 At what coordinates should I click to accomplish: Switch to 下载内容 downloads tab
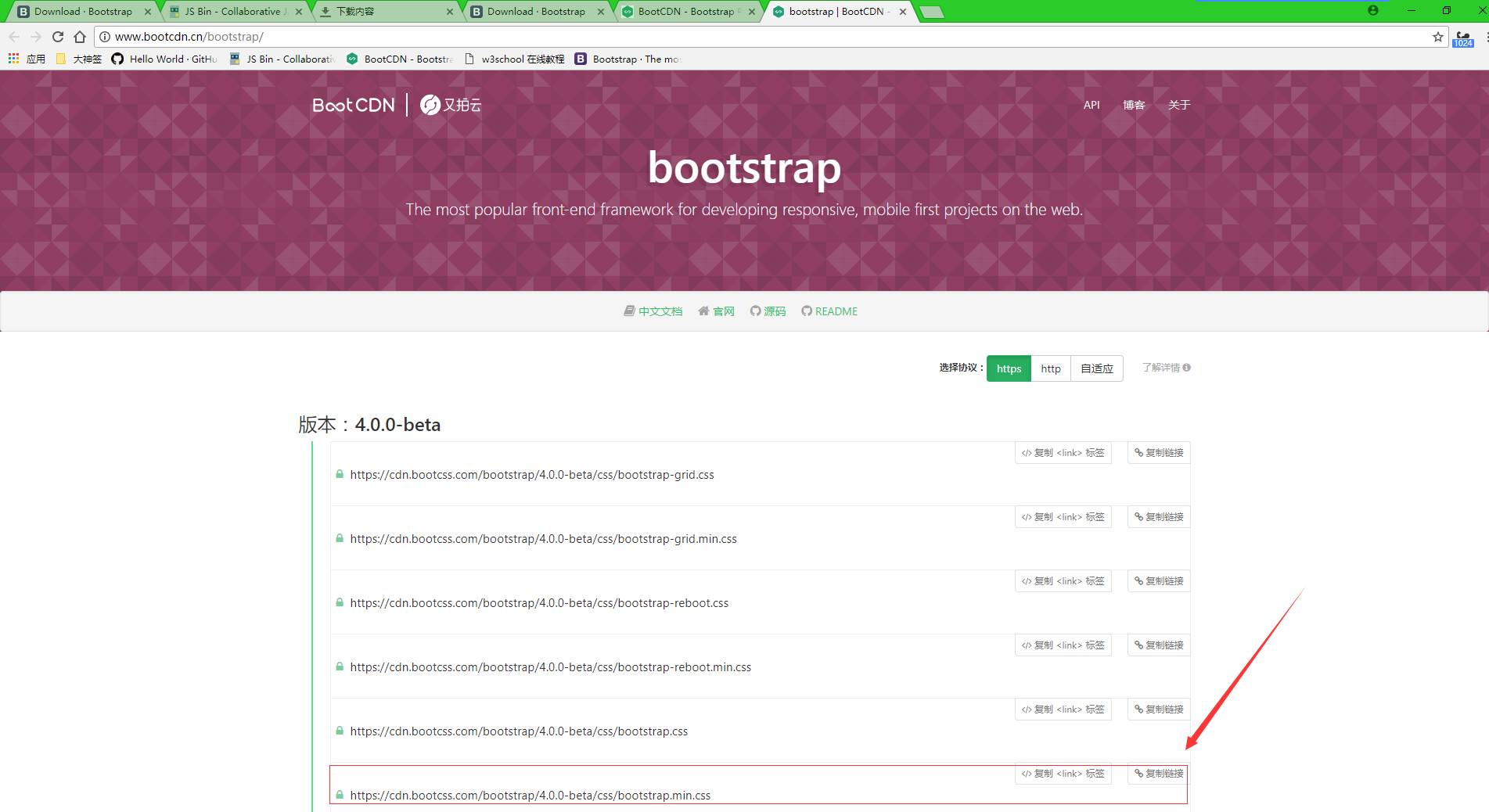pos(387,12)
